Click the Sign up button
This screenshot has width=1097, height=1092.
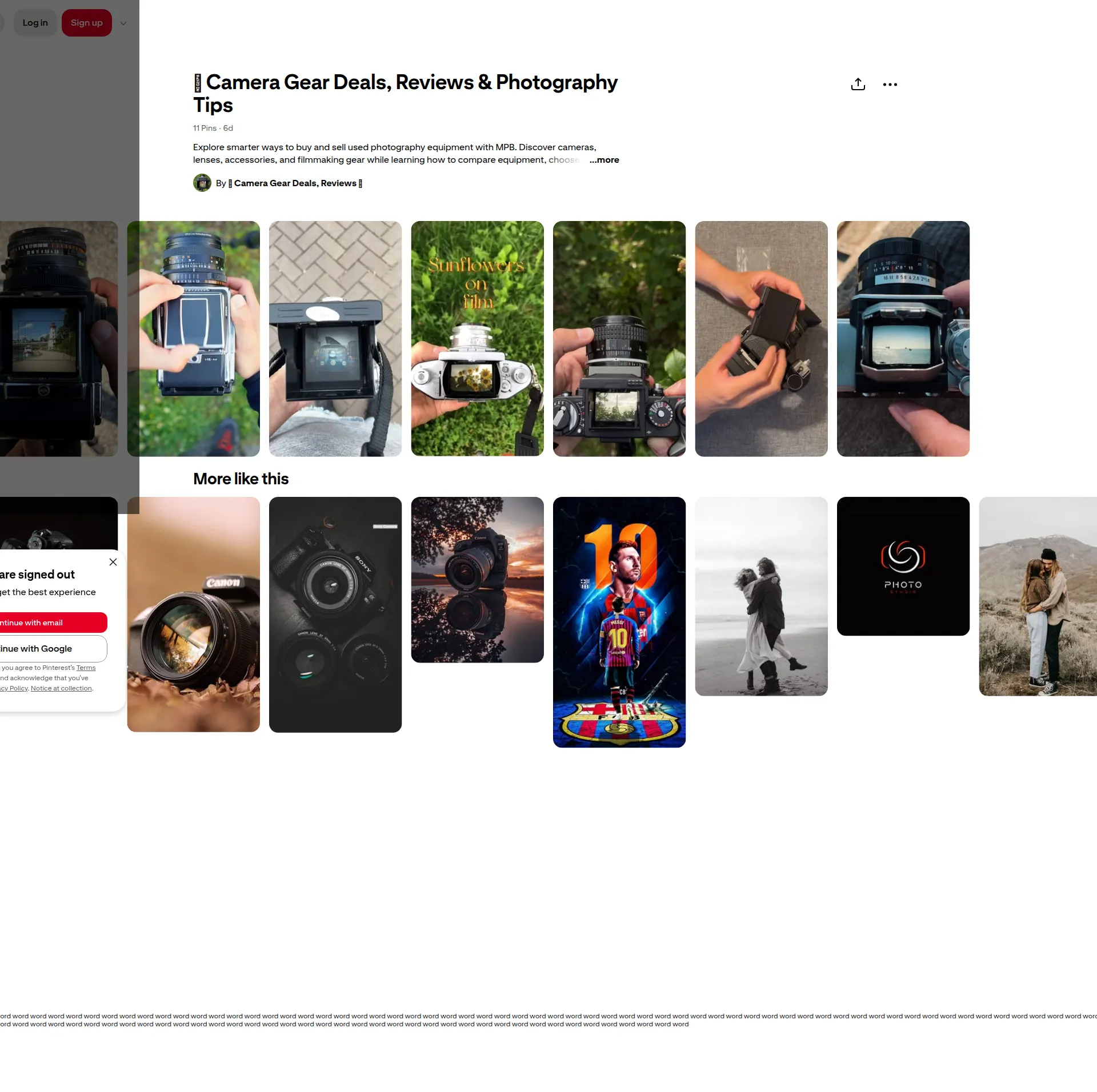click(87, 23)
